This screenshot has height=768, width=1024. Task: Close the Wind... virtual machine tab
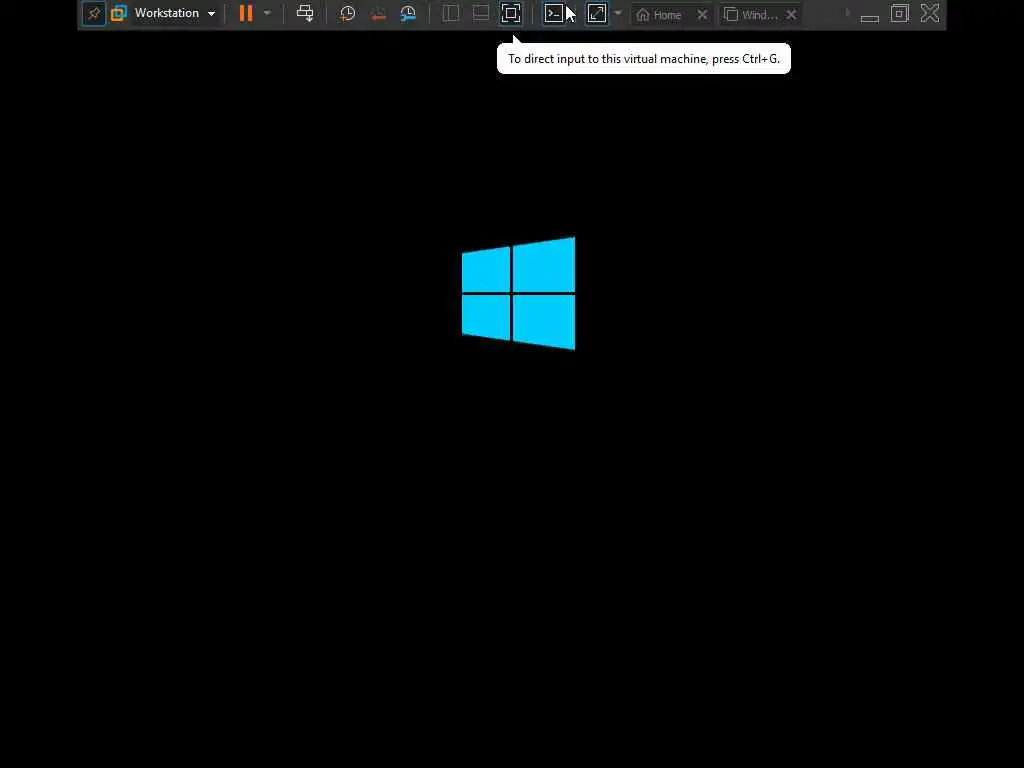tap(791, 14)
